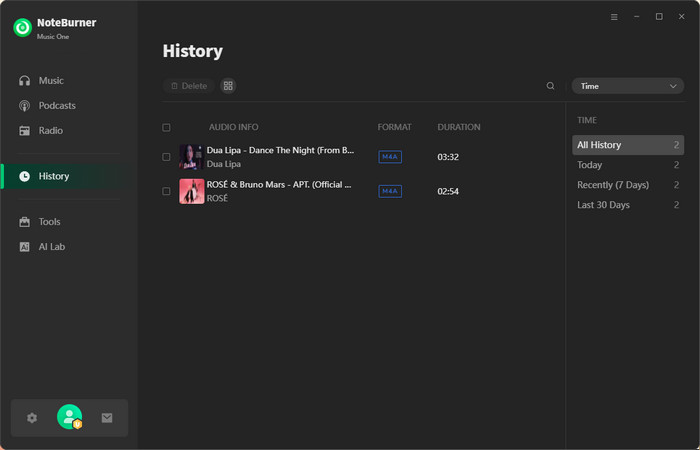Select Recently (7 Days) filter

coord(628,185)
